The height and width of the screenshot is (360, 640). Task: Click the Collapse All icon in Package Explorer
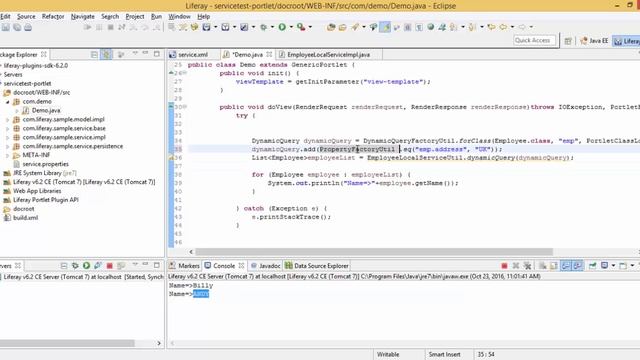point(94,54)
